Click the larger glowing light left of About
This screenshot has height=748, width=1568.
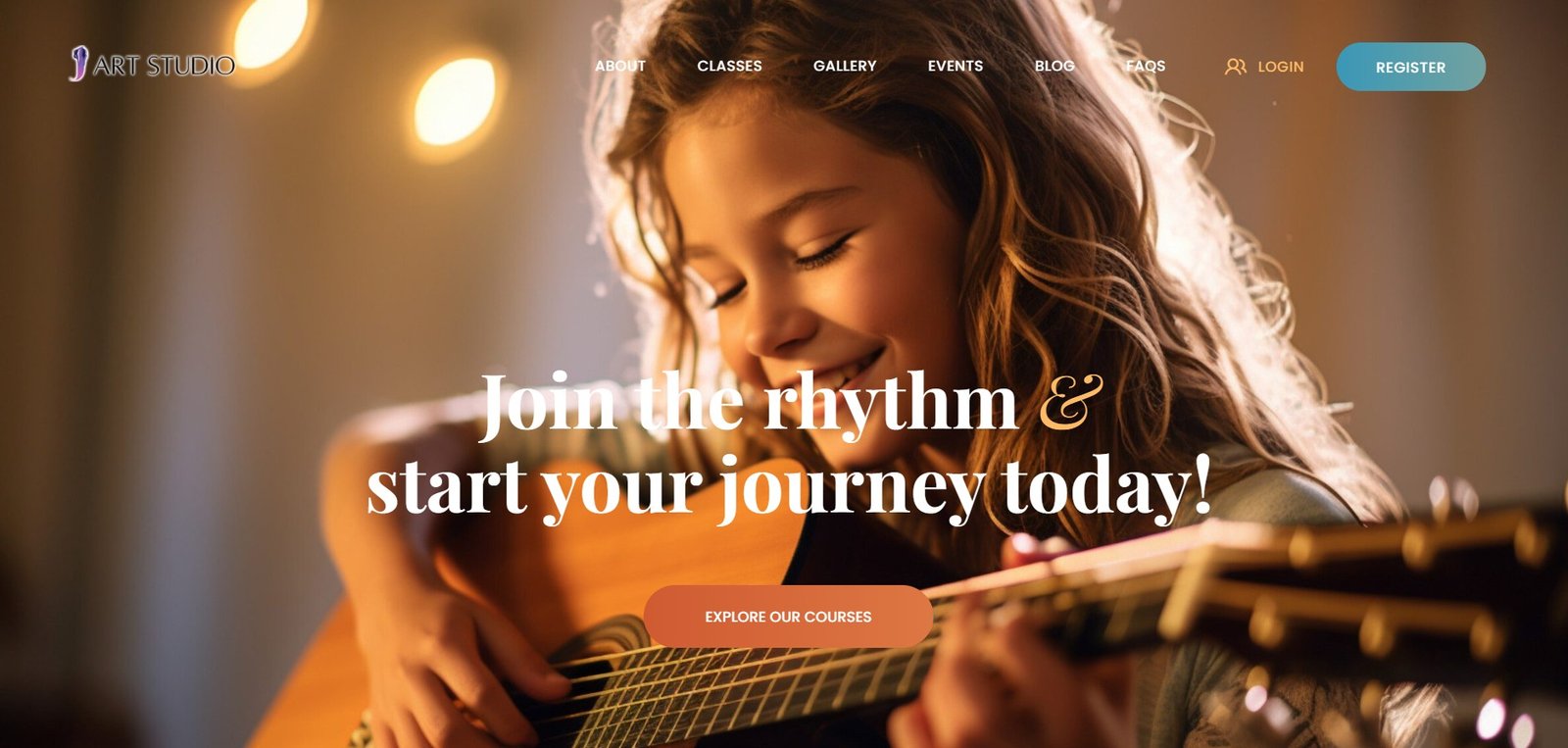(454, 101)
